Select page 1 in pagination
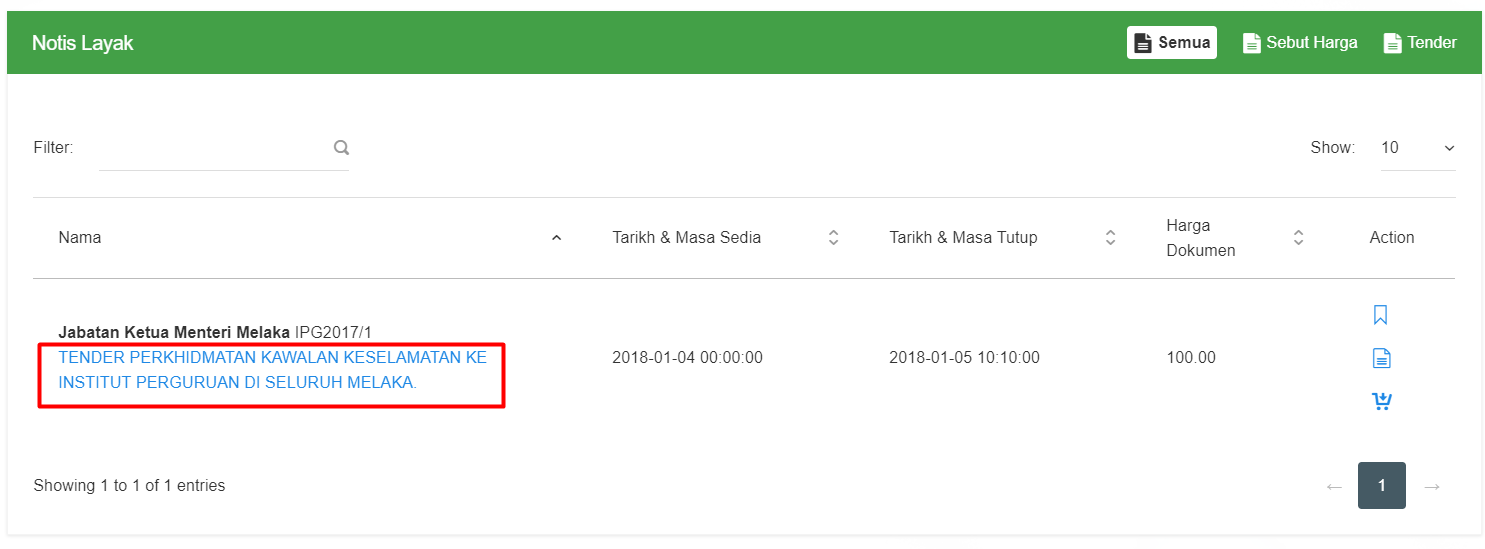The image size is (1485, 549). click(1382, 486)
